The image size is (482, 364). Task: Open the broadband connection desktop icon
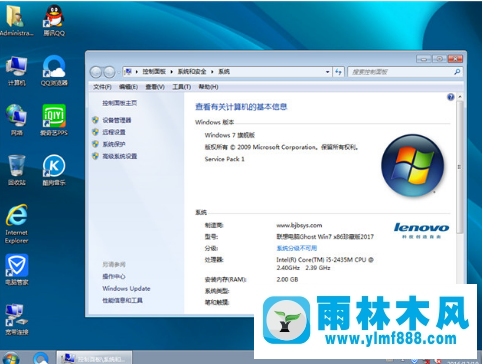point(17,319)
